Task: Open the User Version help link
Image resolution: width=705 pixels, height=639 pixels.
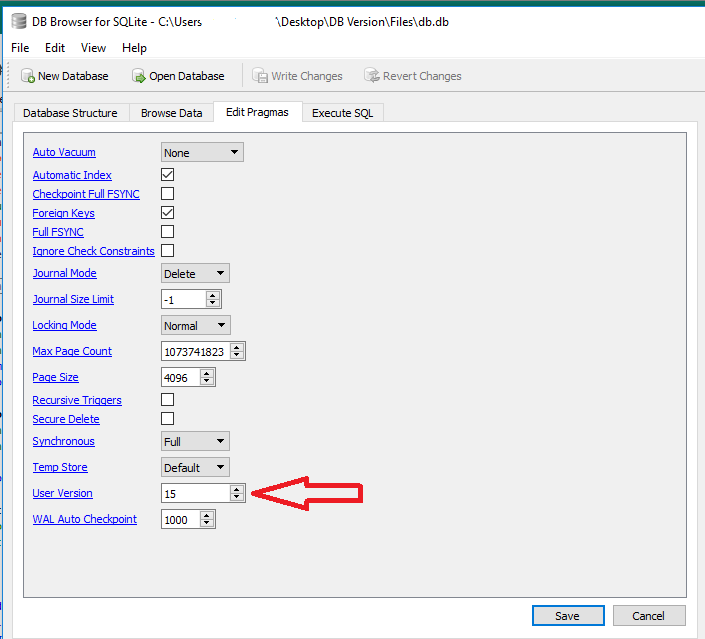Action: (62, 493)
